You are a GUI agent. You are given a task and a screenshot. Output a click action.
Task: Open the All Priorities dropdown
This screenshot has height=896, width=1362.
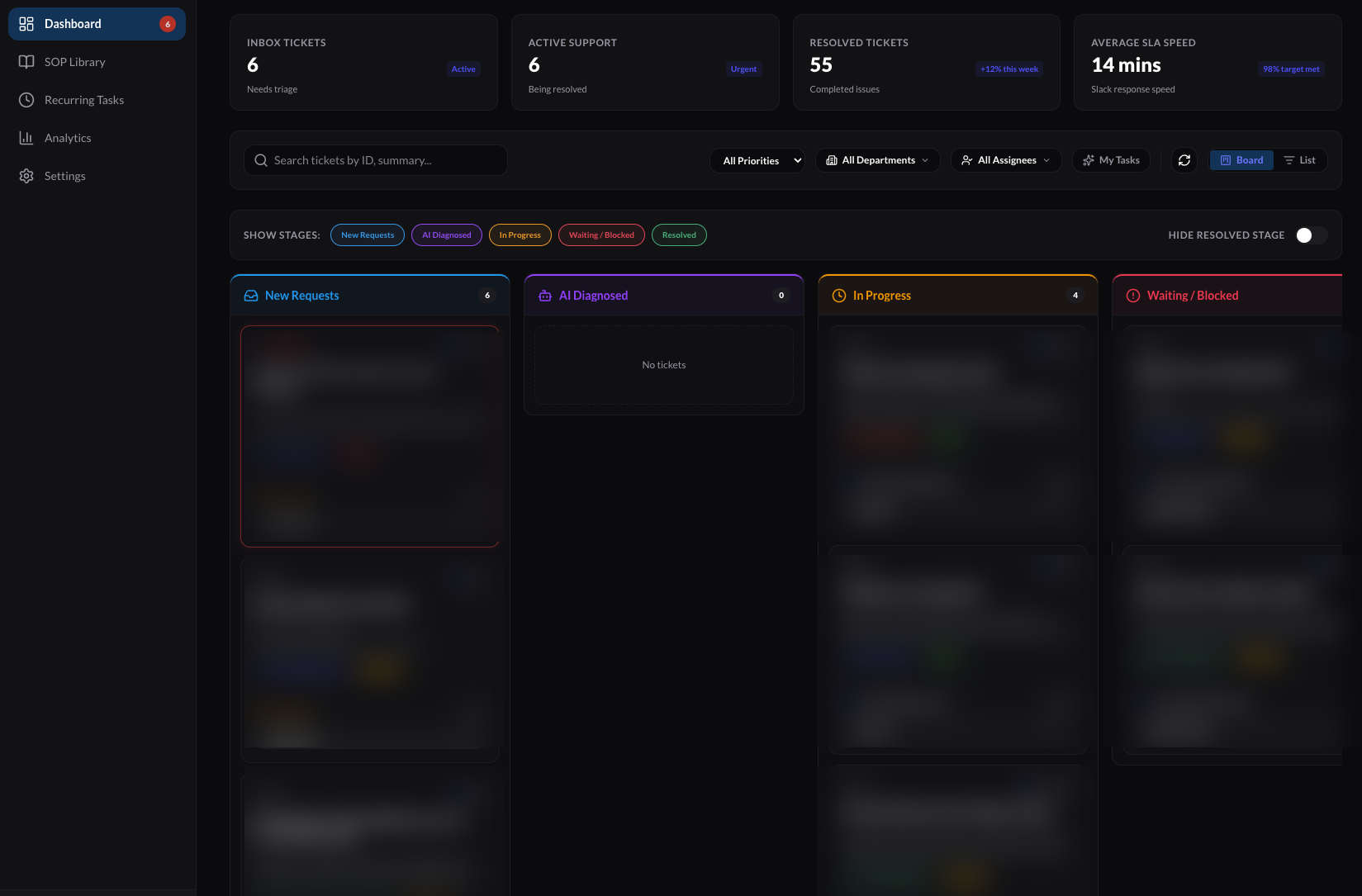(757, 160)
